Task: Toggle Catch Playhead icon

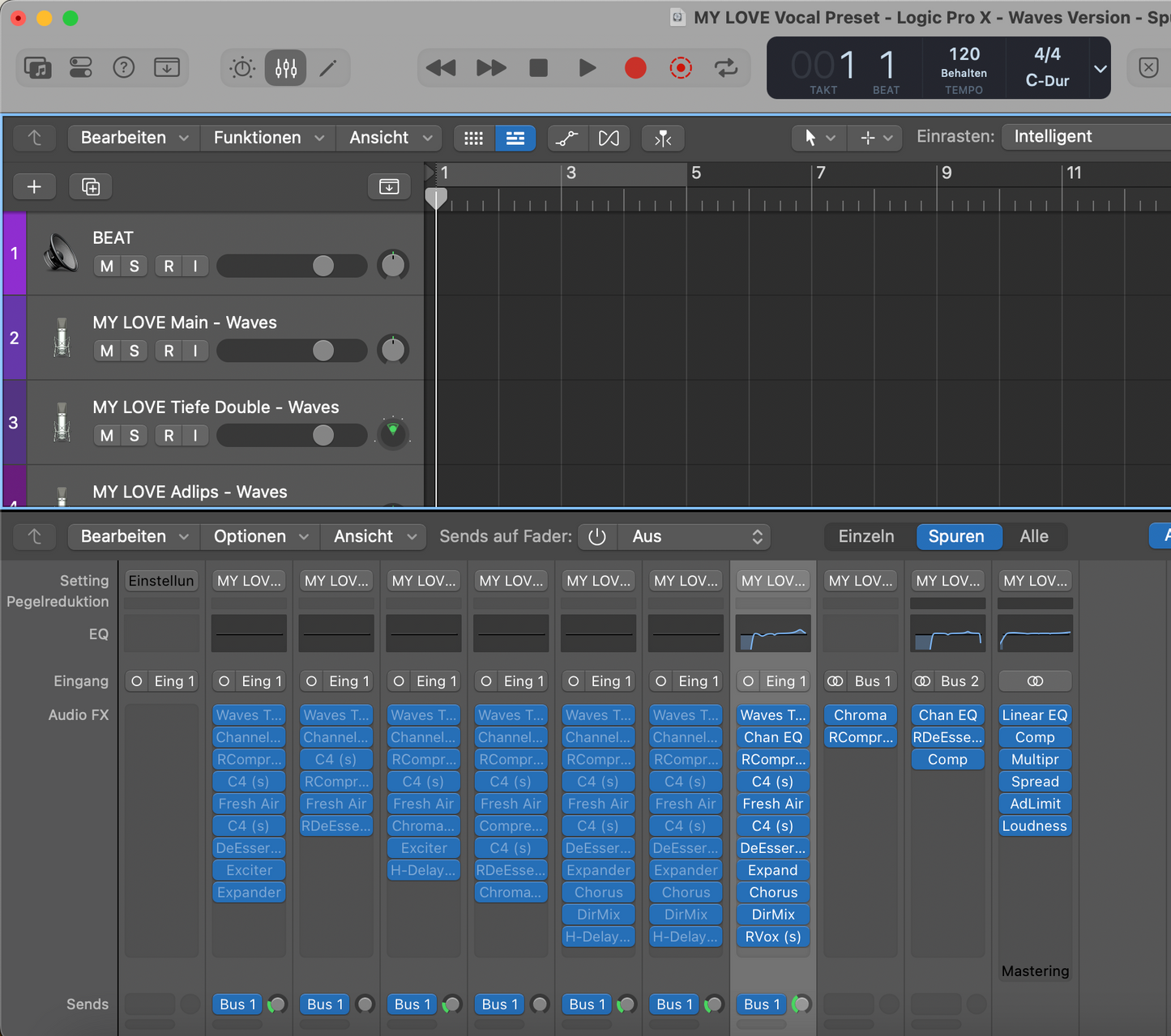Action: [x=663, y=139]
